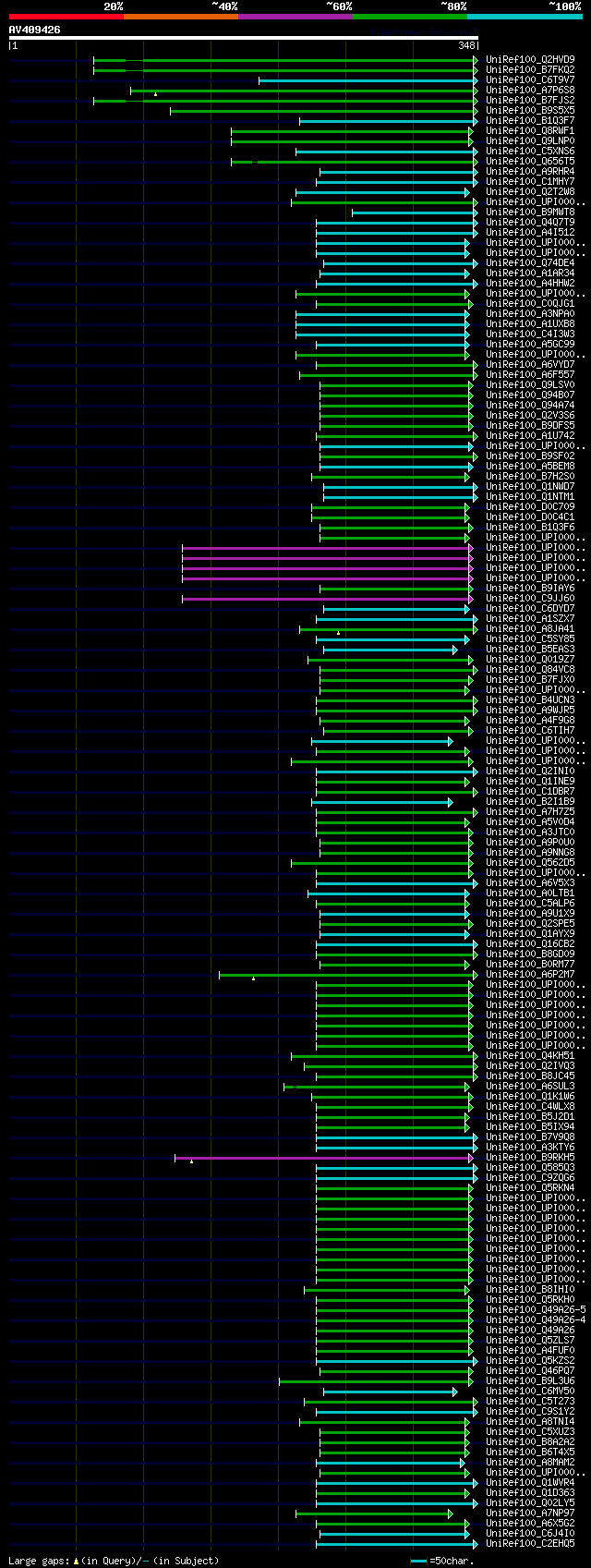Image resolution: width=591 pixels, height=1568 pixels.
Task: Open the UniRef100_A4I512 entry
Action: pos(530,233)
